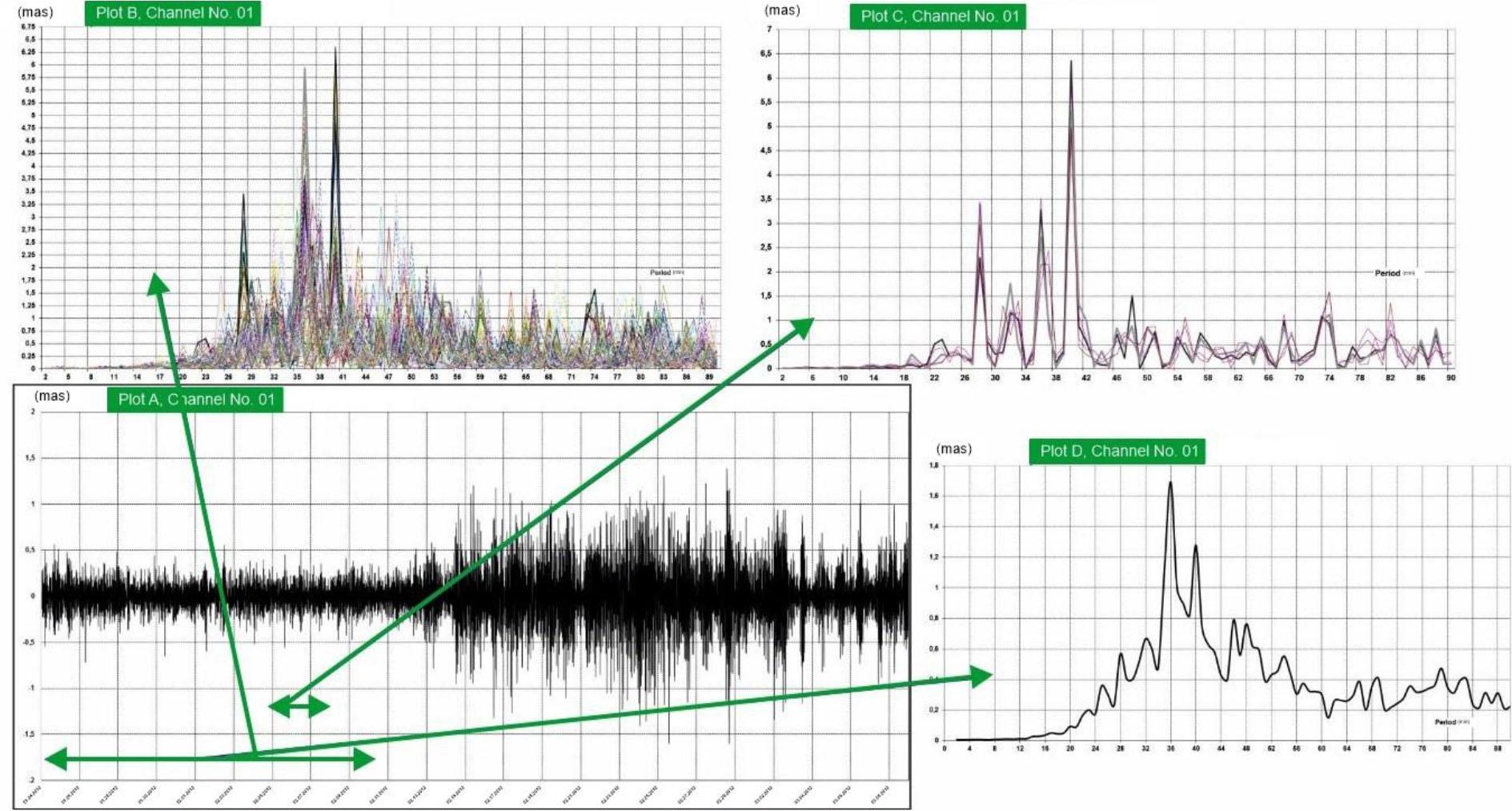Click the green arrowhead pointing at Plot C

(800, 327)
